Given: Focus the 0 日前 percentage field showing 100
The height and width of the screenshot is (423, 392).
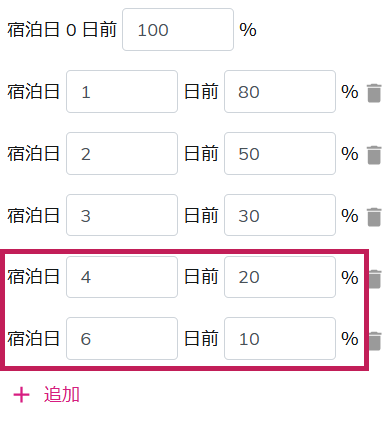Looking at the screenshot, I should 178,30.
